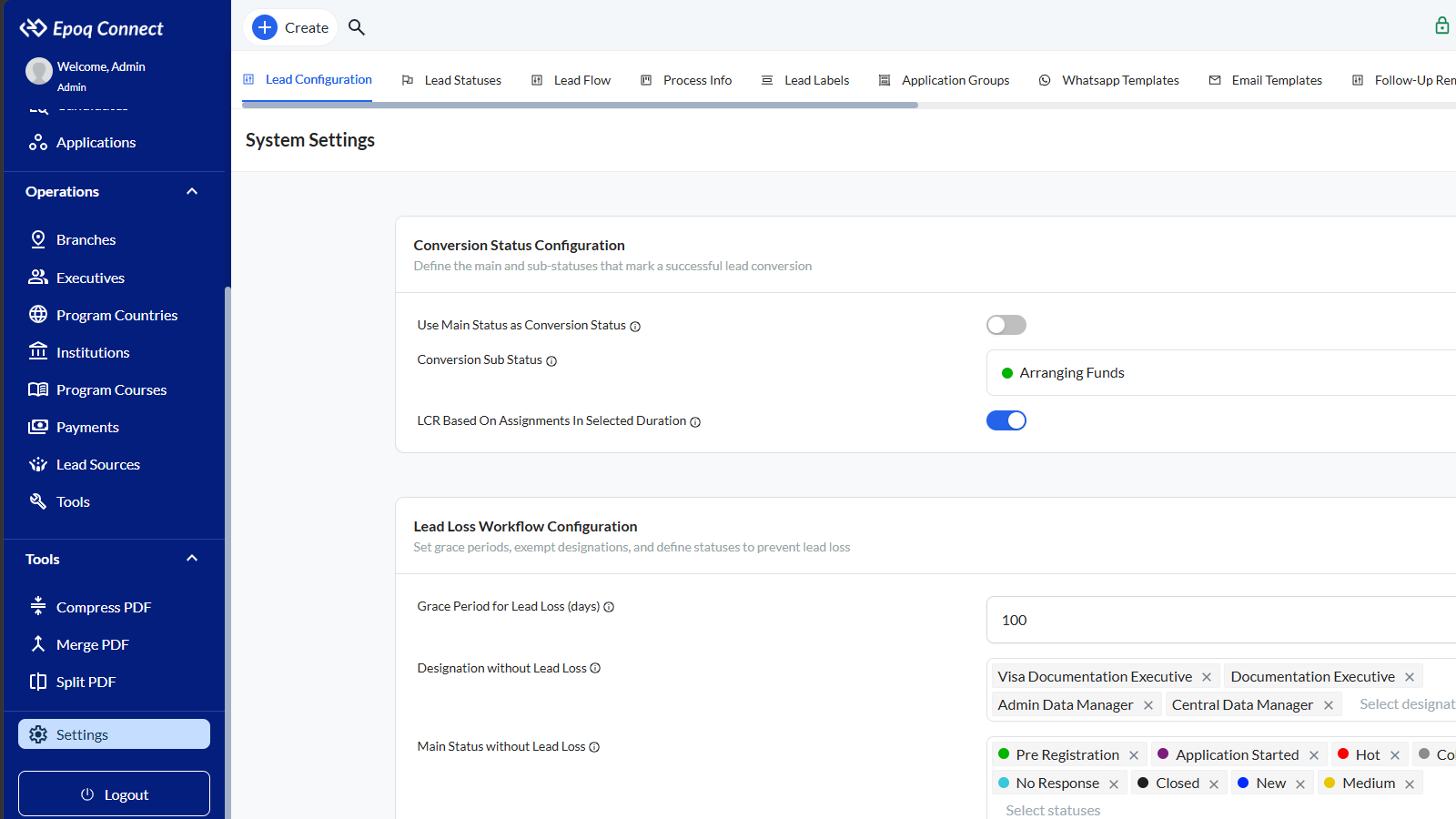Screen dimensions: 1456x819
Task: Remove Visa Documentation Executive tag
Action: (x=1207, y=677)
